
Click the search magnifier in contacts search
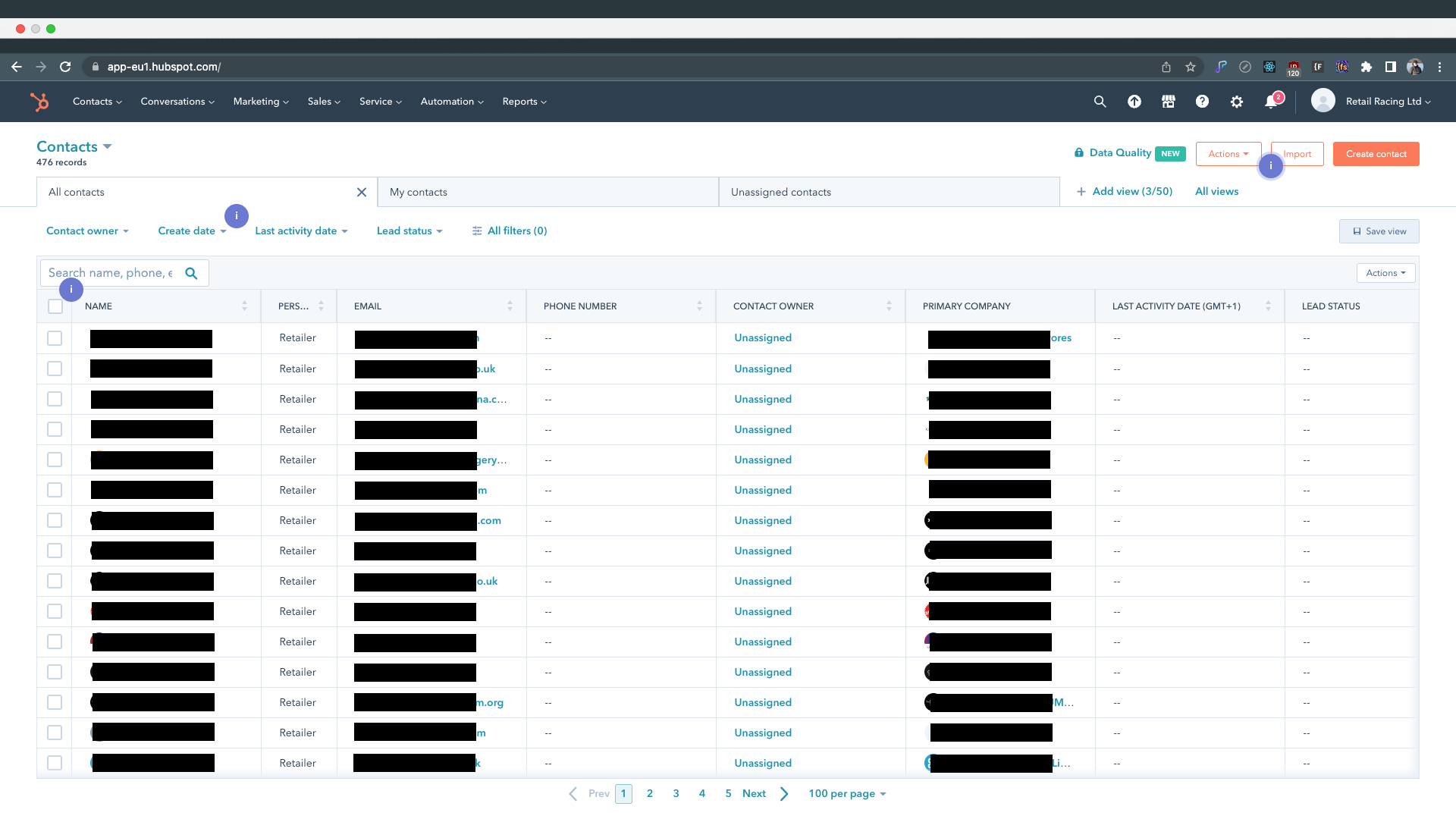coord(191,273)
